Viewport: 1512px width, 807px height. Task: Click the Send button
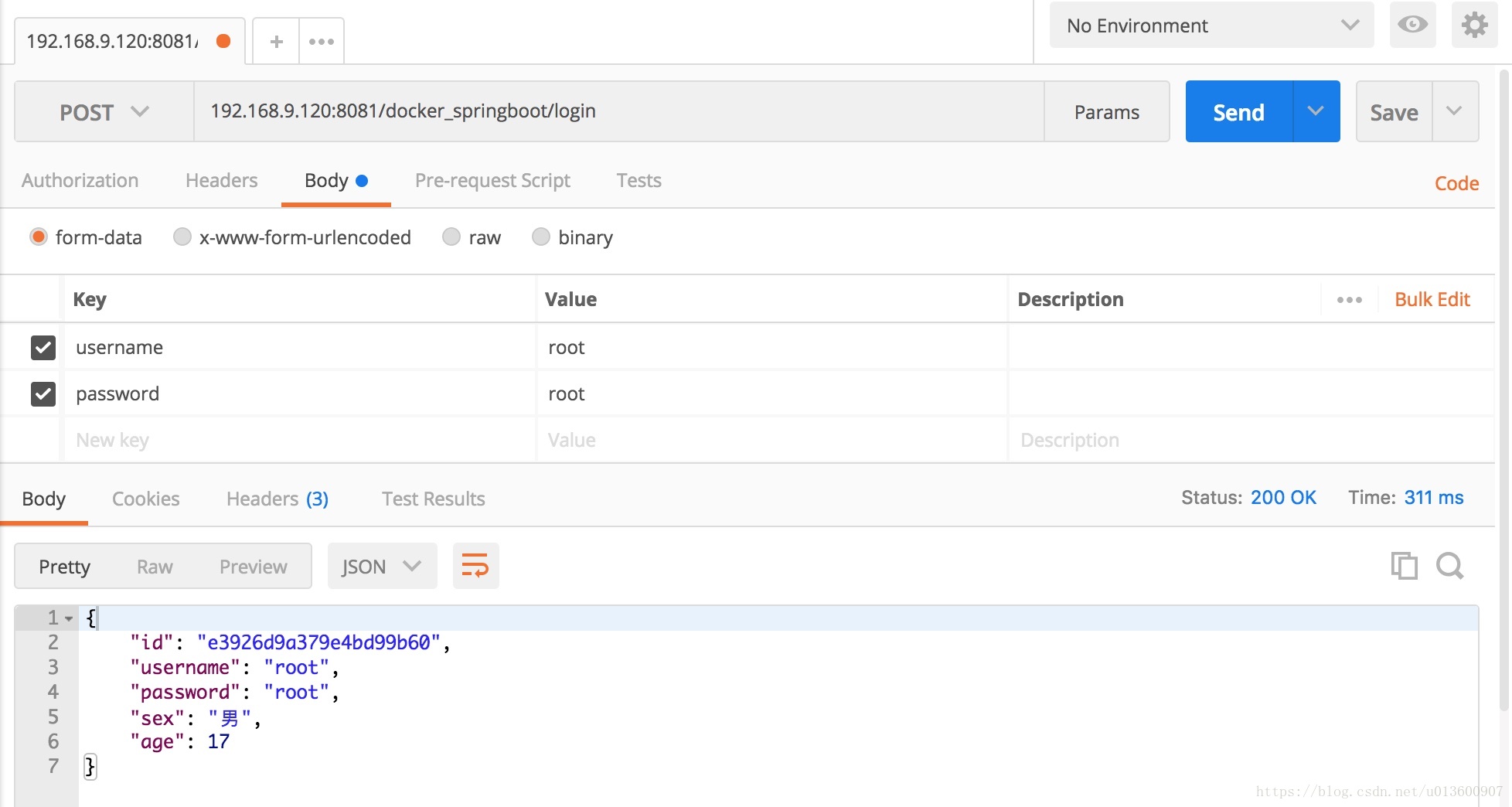1238,112
